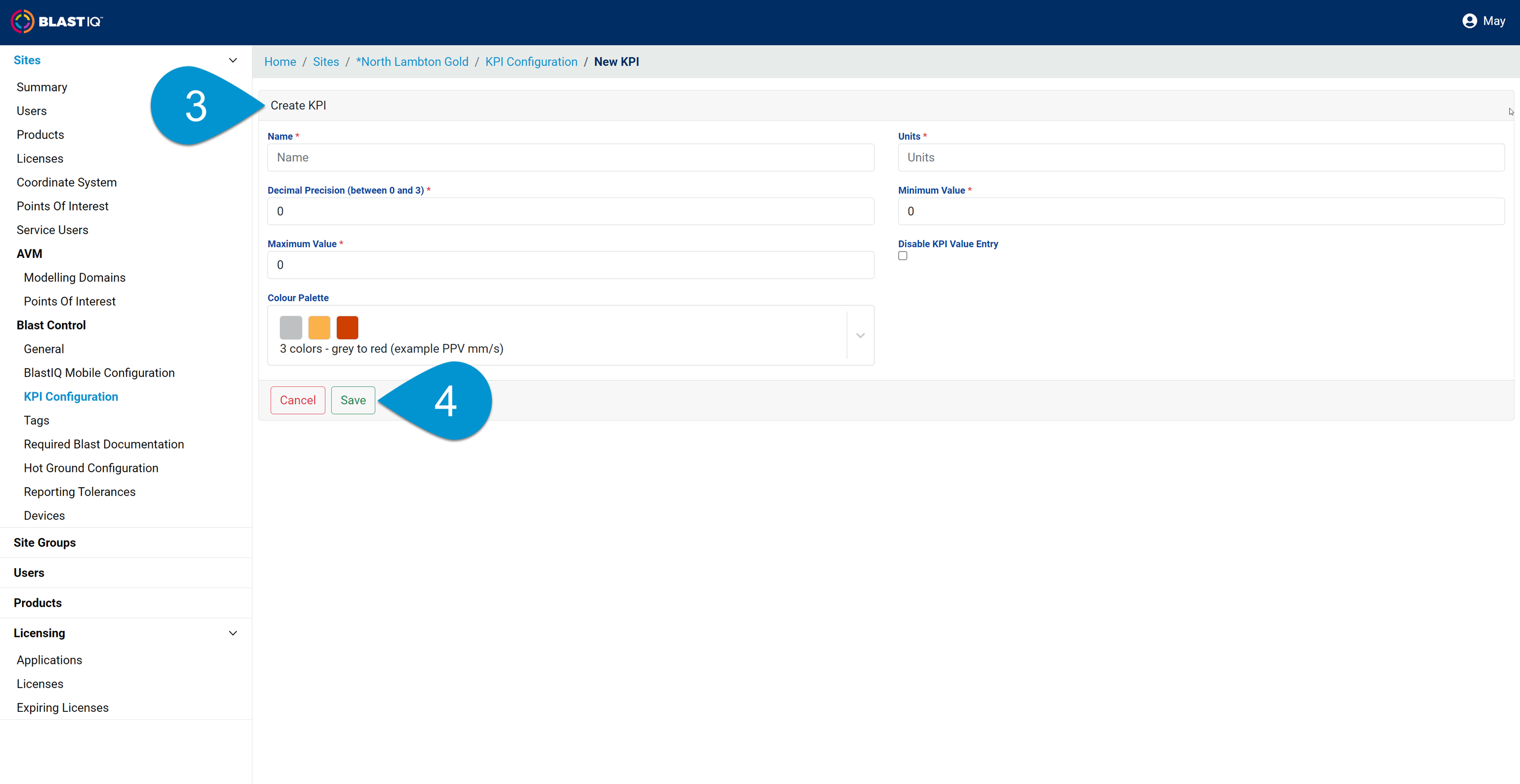Open the Sites breadcrumb link
1520x784 pixels.
[326, 62]
